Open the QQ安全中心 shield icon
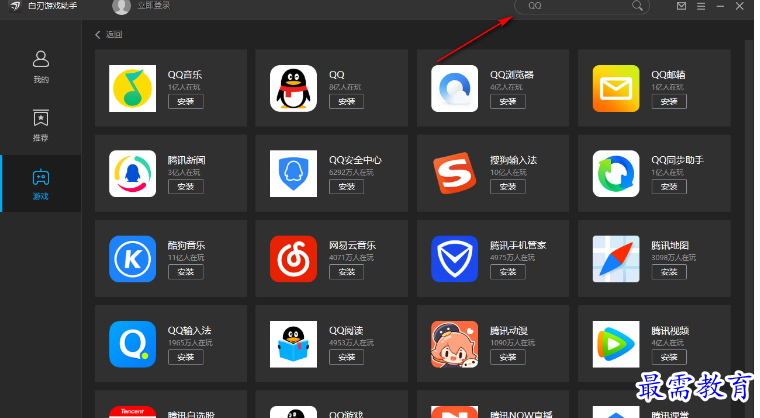 pyautogui.click(x=293, y=174)
